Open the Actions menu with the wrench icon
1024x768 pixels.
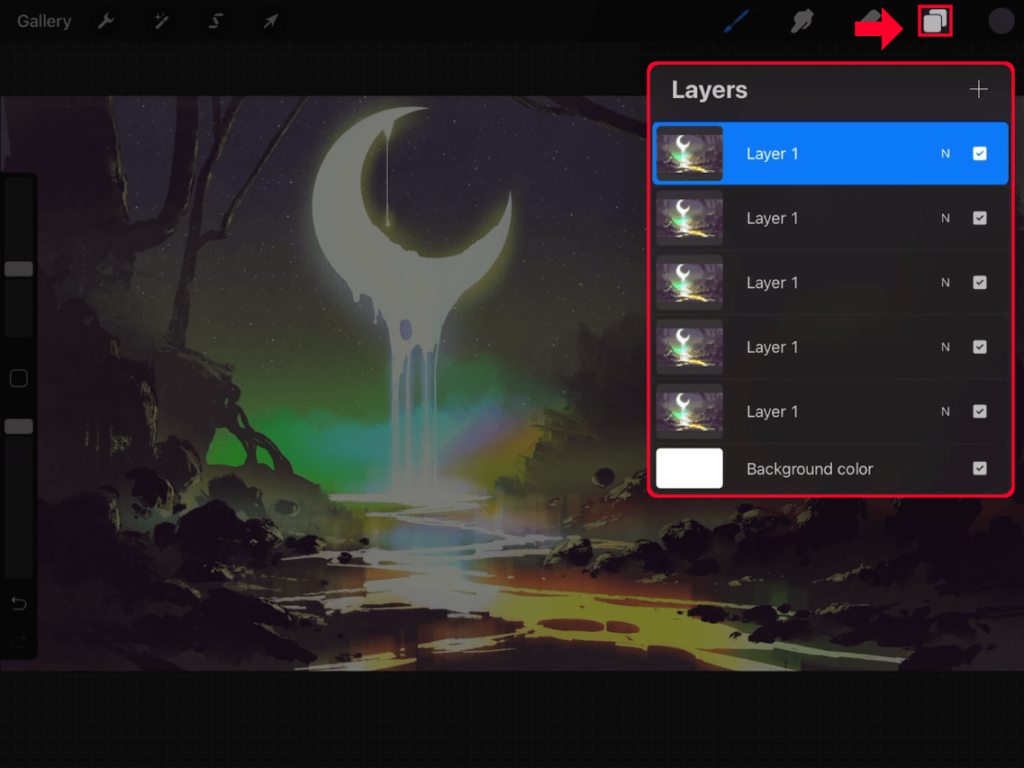point(106,20)
